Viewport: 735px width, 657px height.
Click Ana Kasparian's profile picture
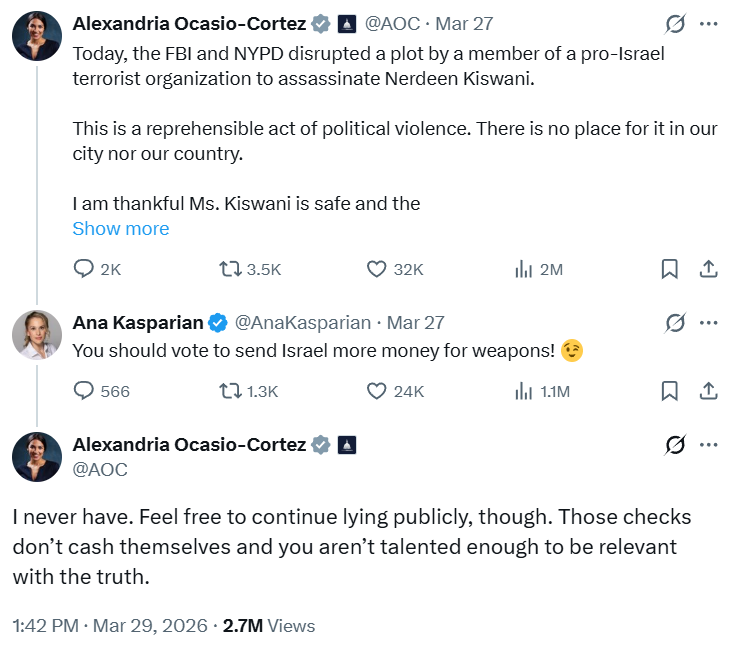[37, 336]
